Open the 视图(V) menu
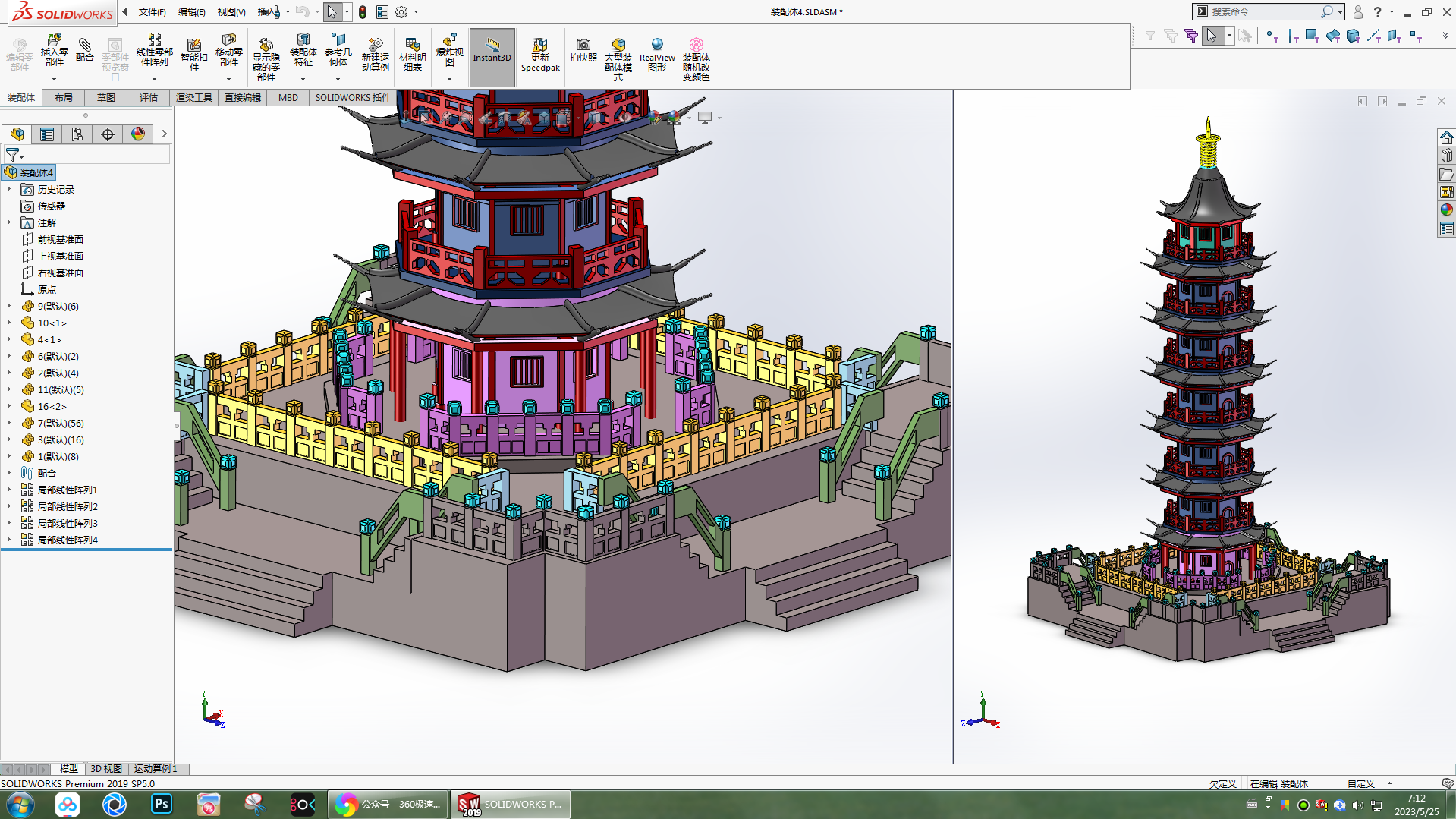Viewport: 1456px width, 819px height. (x=231, y=12)
